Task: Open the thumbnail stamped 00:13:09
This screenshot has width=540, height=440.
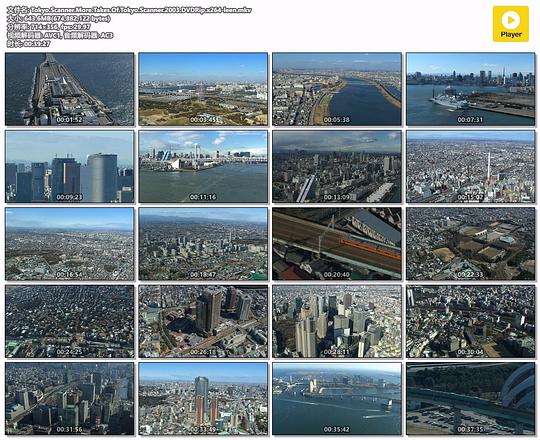Action: coord(337,167)
